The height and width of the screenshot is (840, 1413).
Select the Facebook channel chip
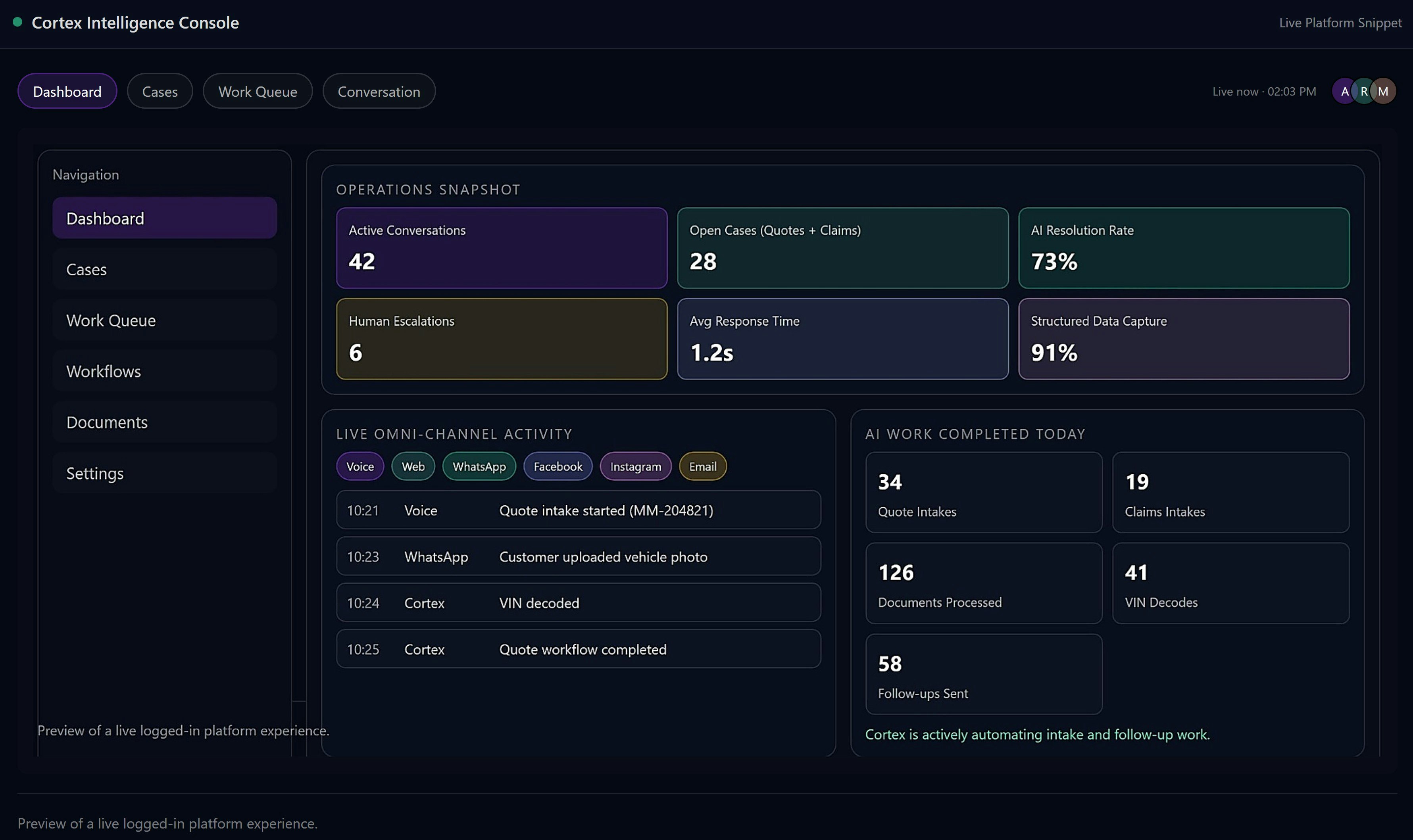[x=557, y=466]
